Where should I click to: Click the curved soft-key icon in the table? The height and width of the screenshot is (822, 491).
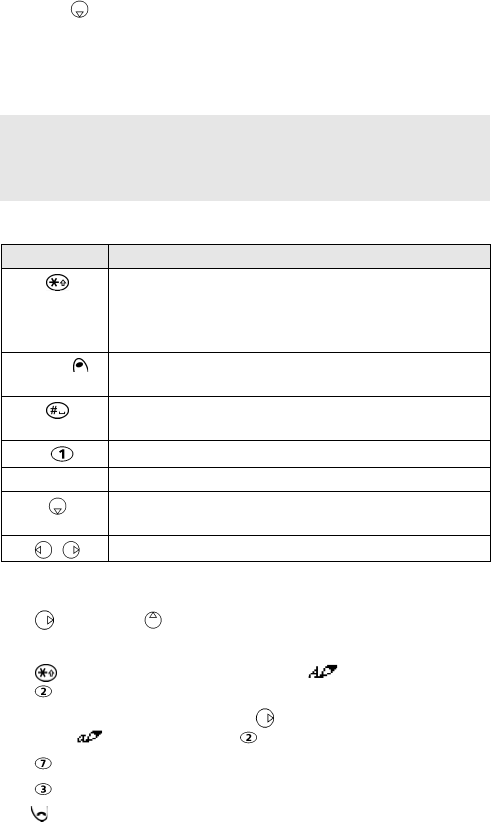point(80,366)
